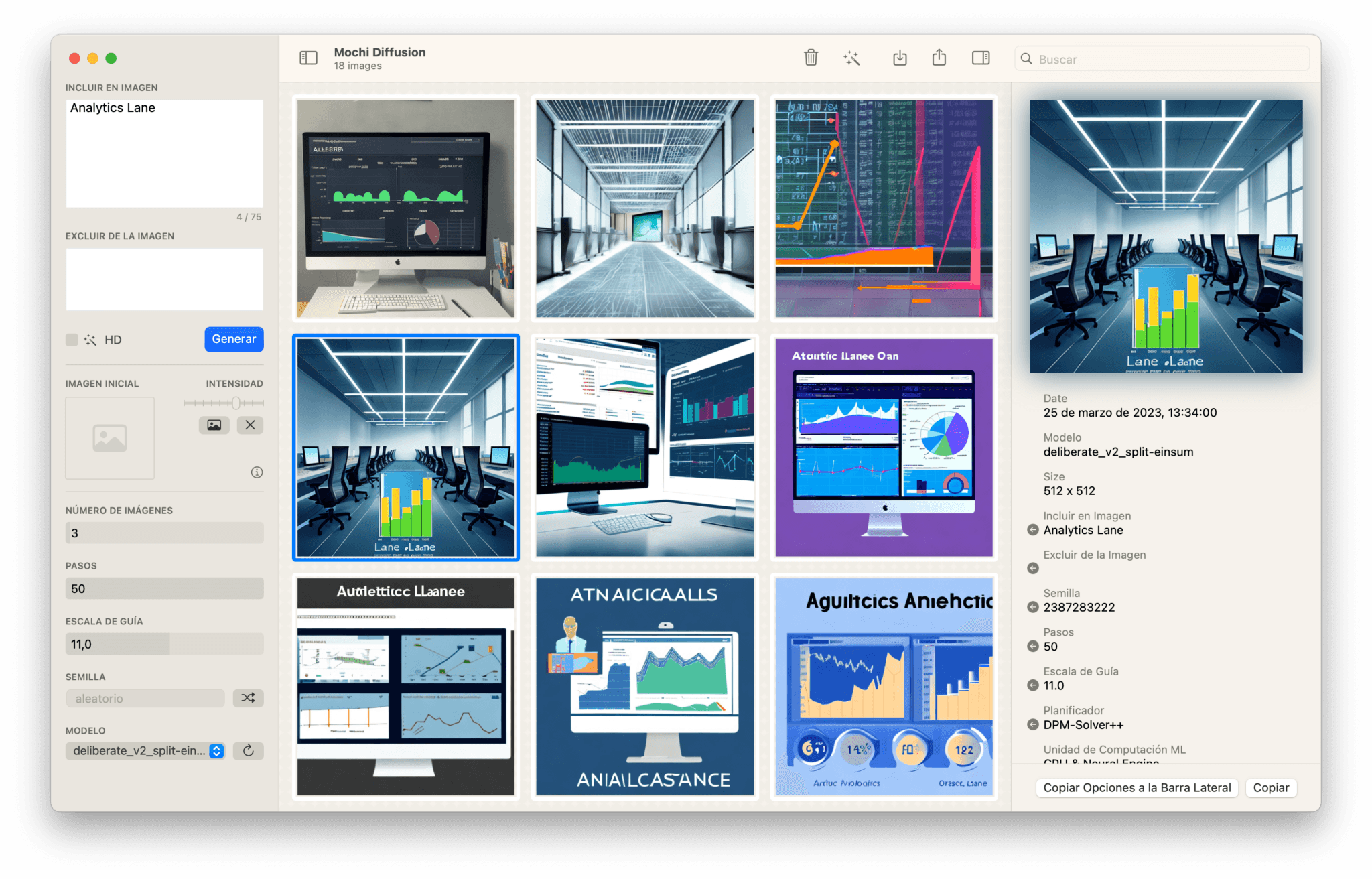The width and height of the screenshot is (1372, 879).
Task: Click Copiar Opciones a la Barra Lateral
Action: tap(1137, 787)
